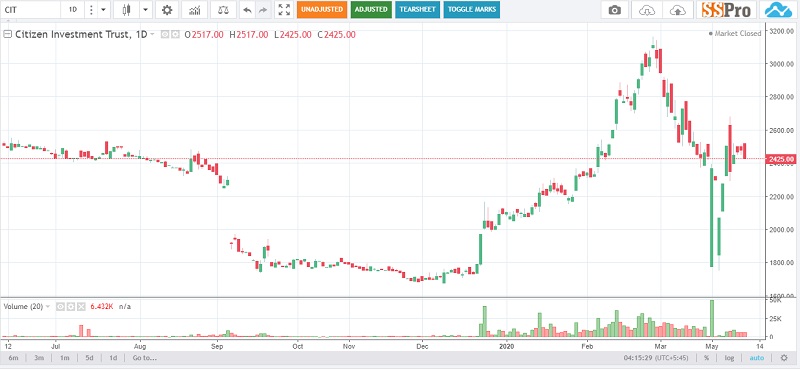Toggle main series visibility eye icon
Viewport: 800px width, 370px height.
(x=165, y=35)
